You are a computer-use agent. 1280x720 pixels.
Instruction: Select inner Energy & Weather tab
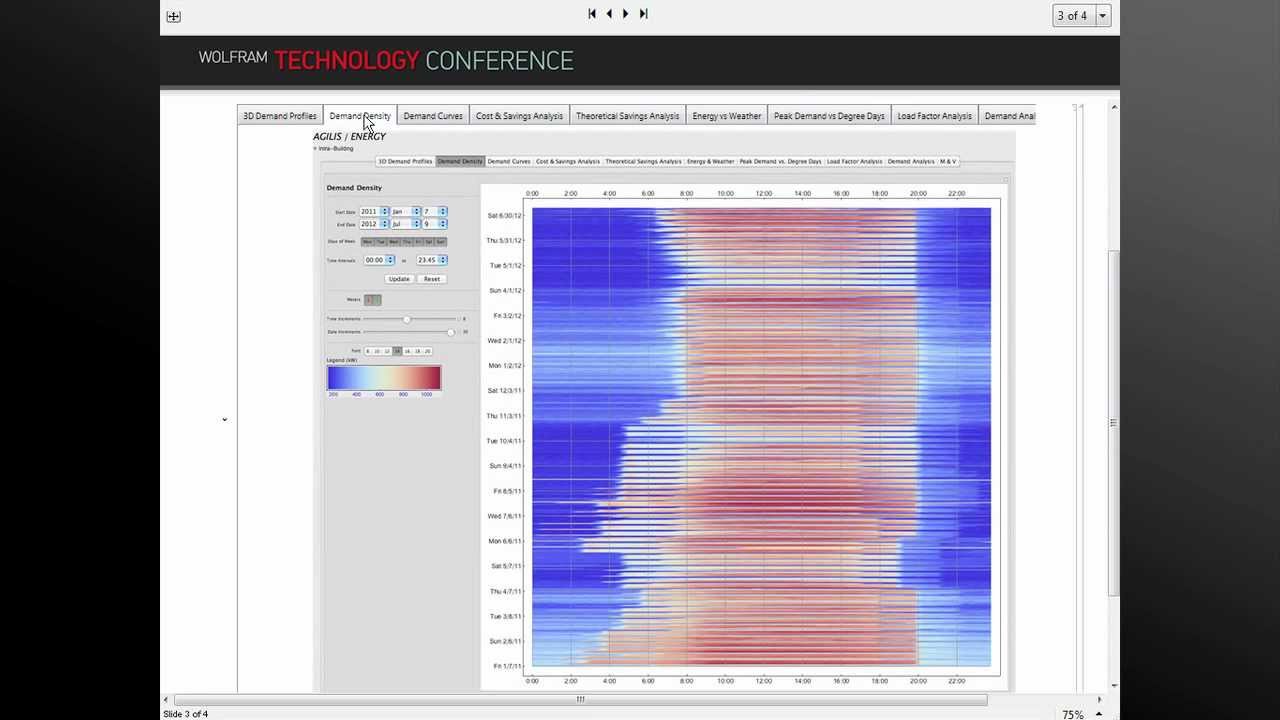point(711,161)
